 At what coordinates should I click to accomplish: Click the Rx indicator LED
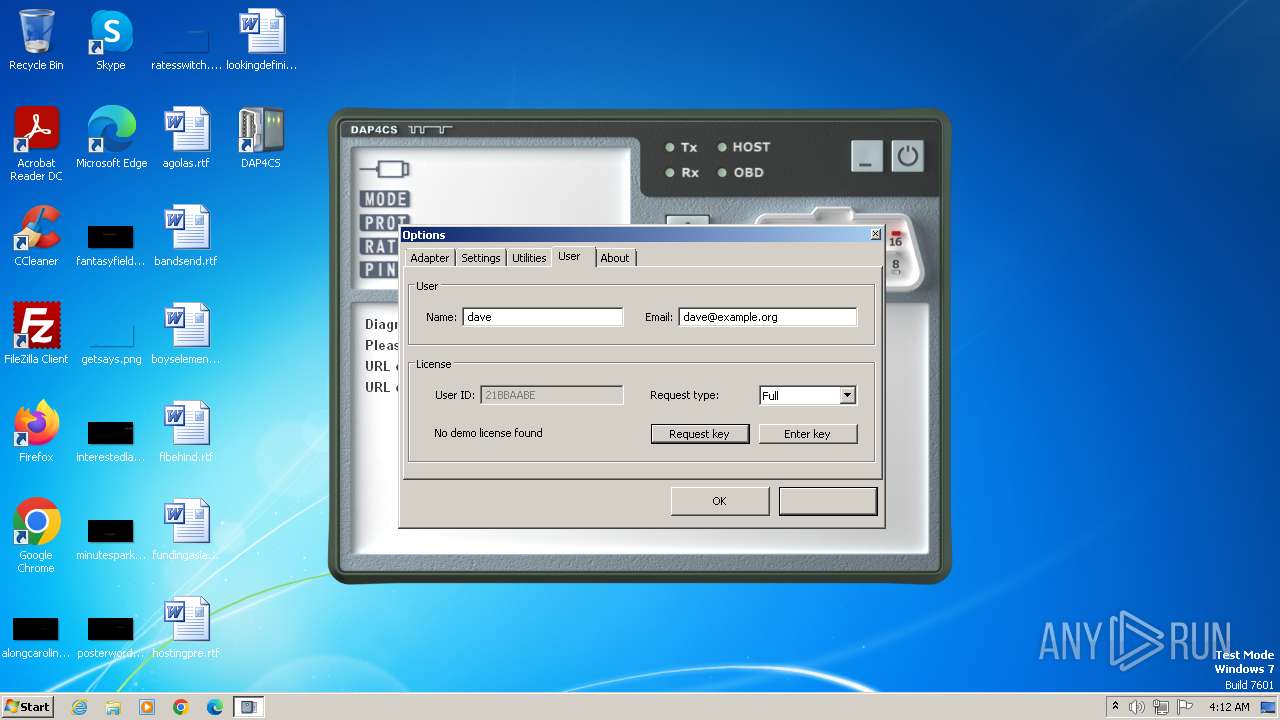670,173
